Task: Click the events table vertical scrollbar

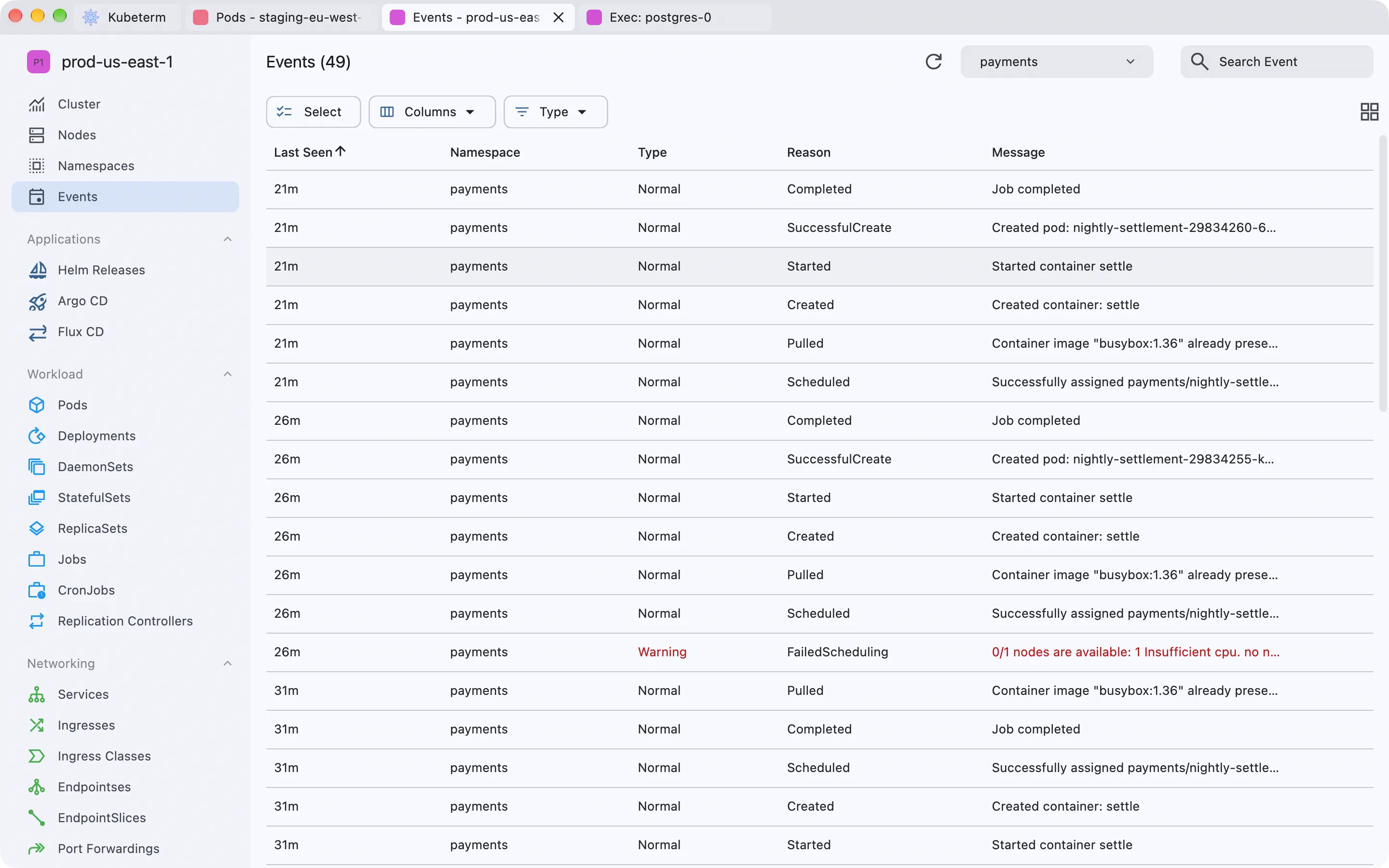Action: coord(1383,273)
